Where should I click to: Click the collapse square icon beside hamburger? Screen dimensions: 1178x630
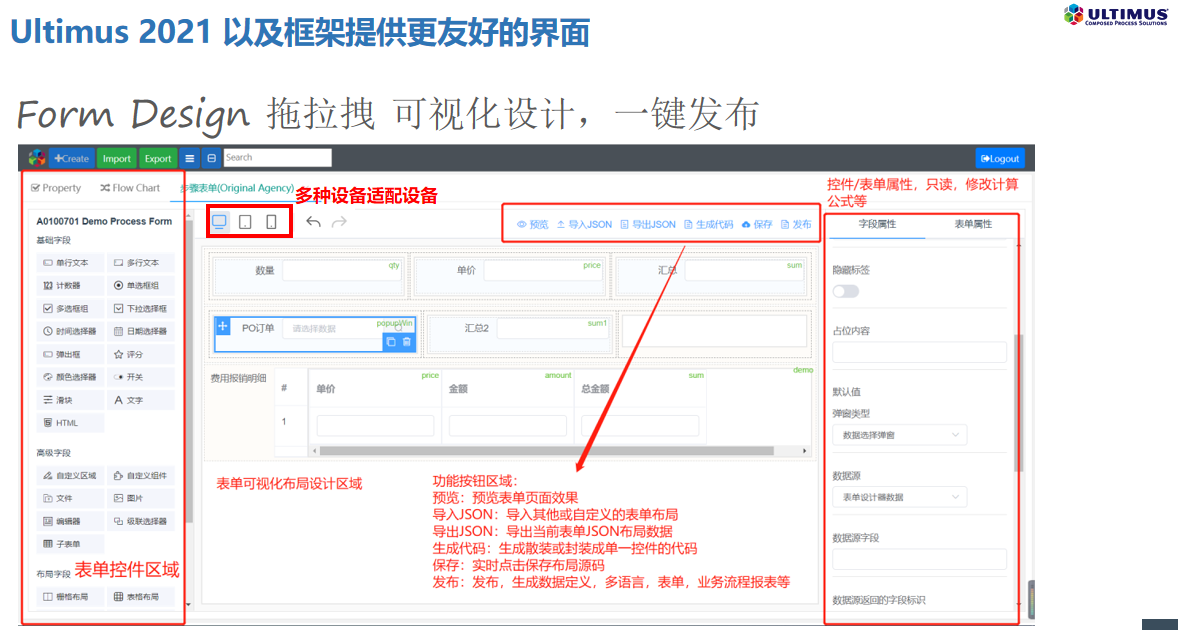[211, 158]
